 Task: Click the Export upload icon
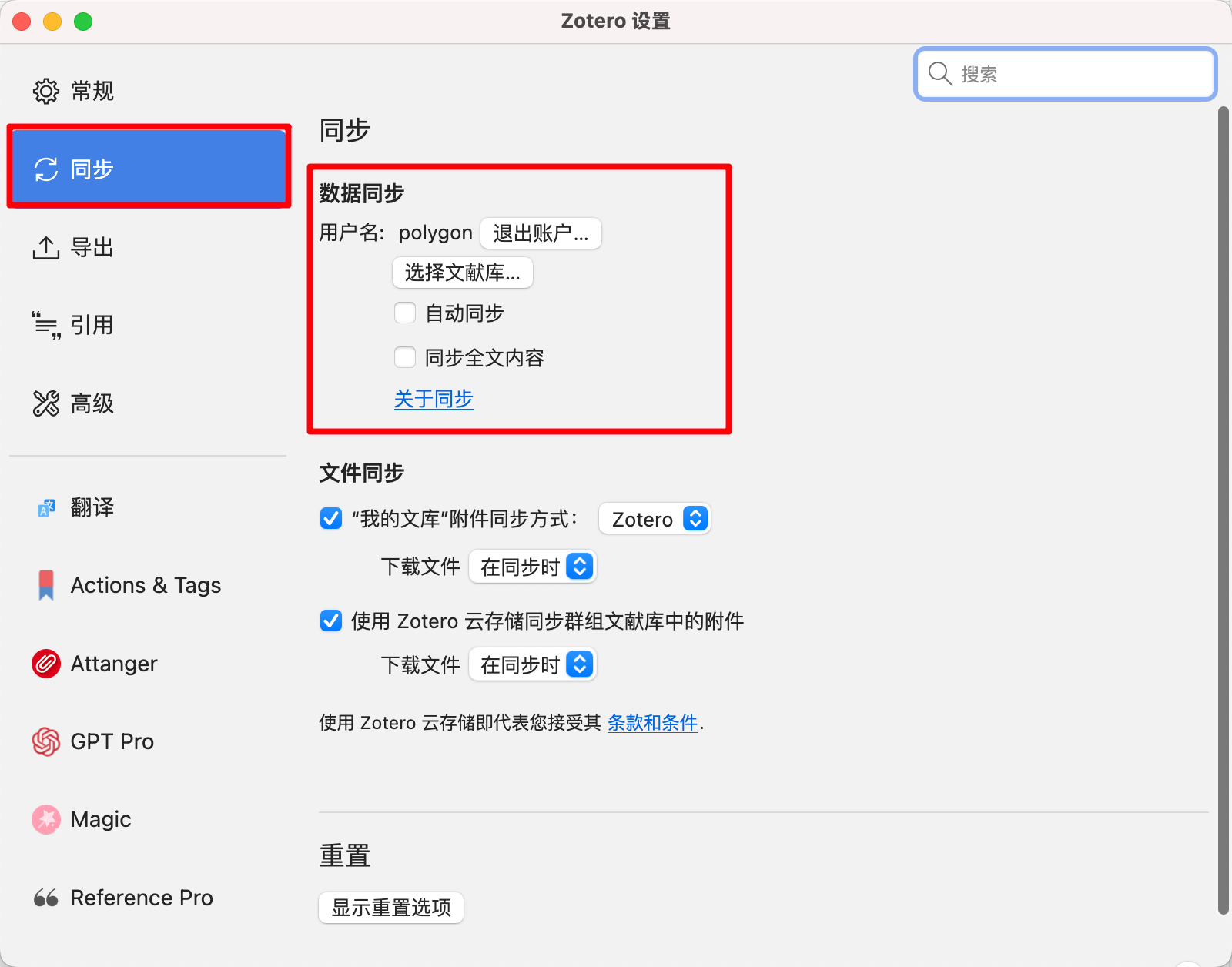46,247
